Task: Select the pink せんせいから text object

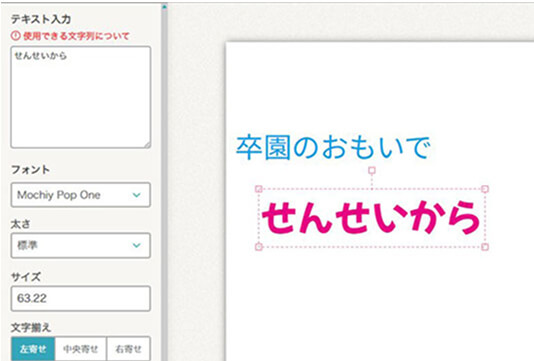Action: pos(371,217)
